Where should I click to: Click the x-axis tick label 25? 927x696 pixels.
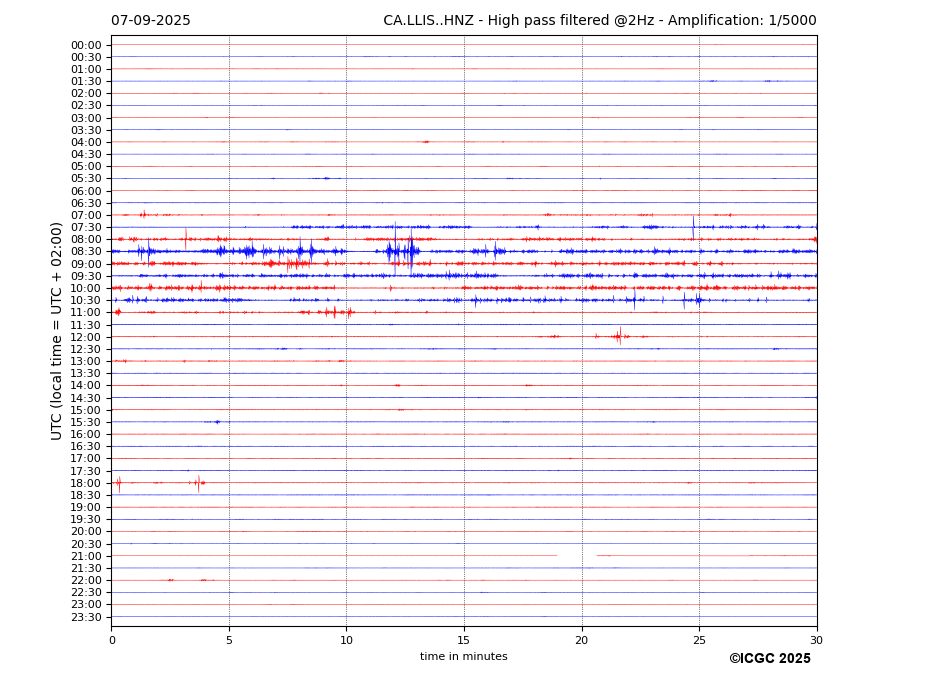699,640
